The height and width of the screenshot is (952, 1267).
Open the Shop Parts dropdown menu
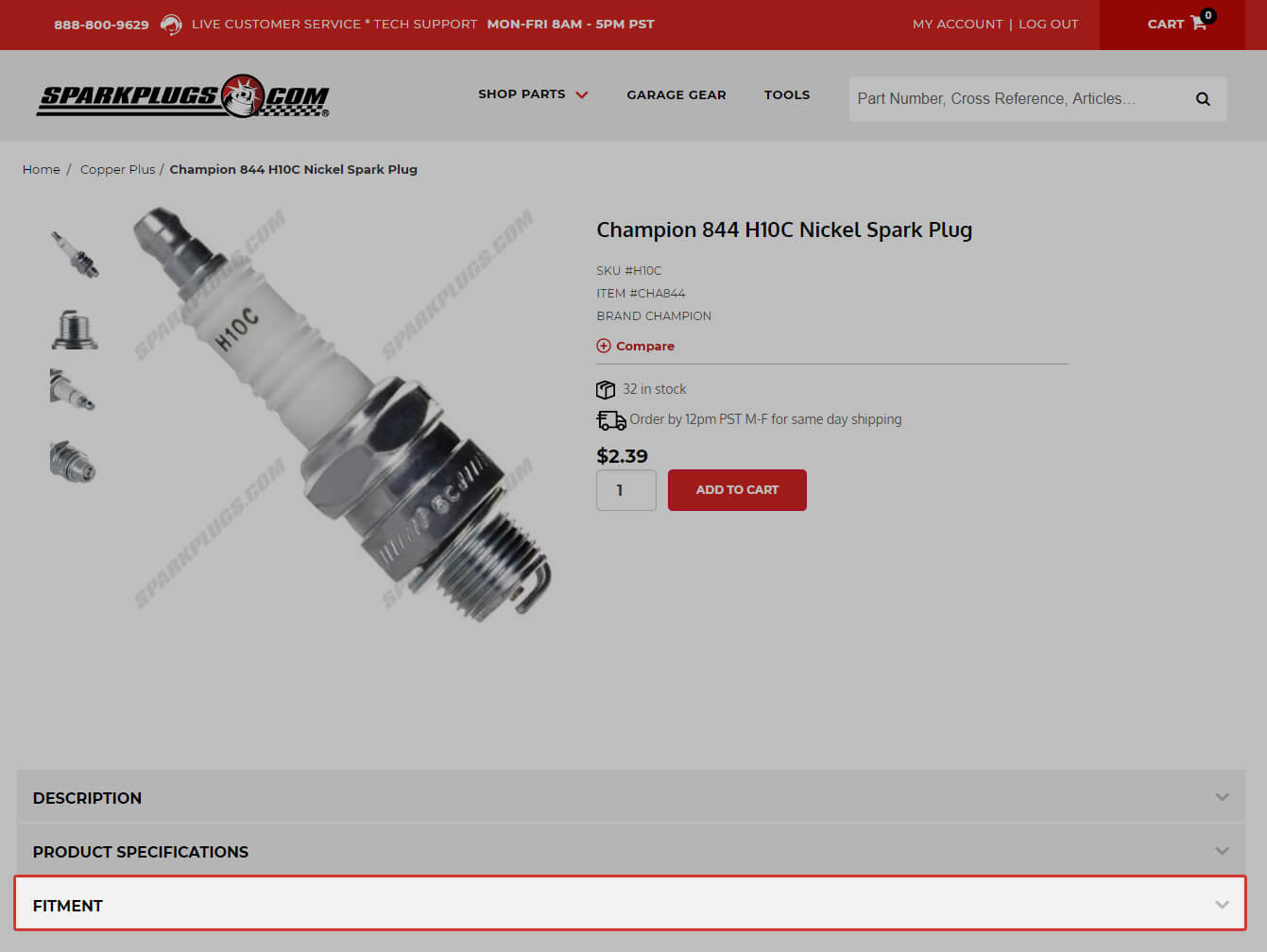coord(533,94)
